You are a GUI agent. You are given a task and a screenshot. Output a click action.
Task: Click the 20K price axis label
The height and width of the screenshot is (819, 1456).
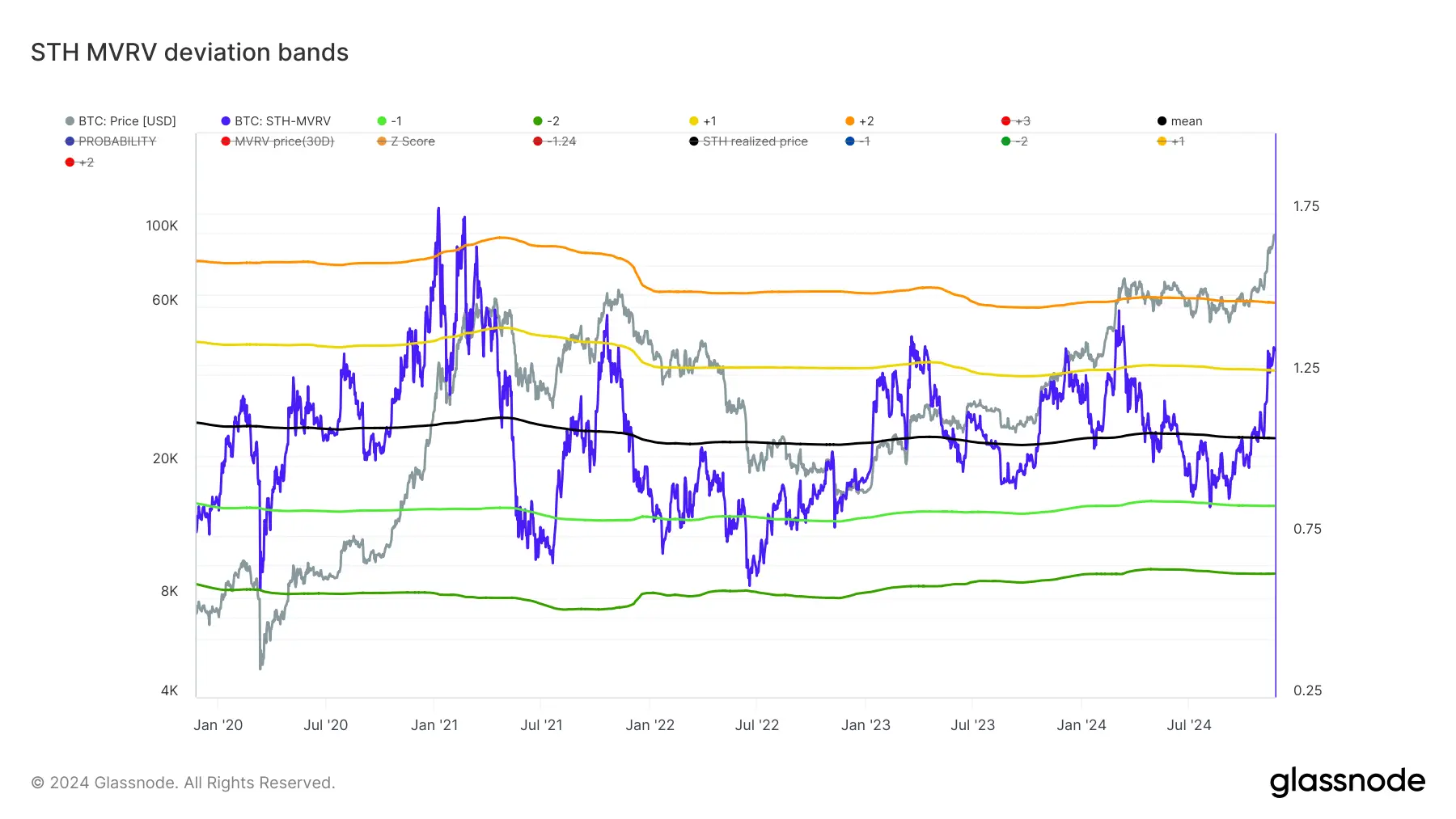click(165, 458)
